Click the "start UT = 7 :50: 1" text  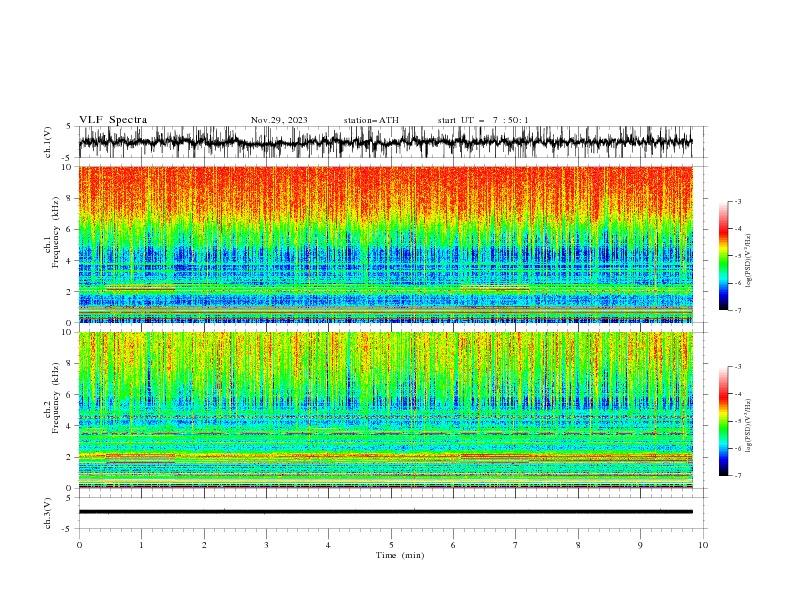click(483, 120)
